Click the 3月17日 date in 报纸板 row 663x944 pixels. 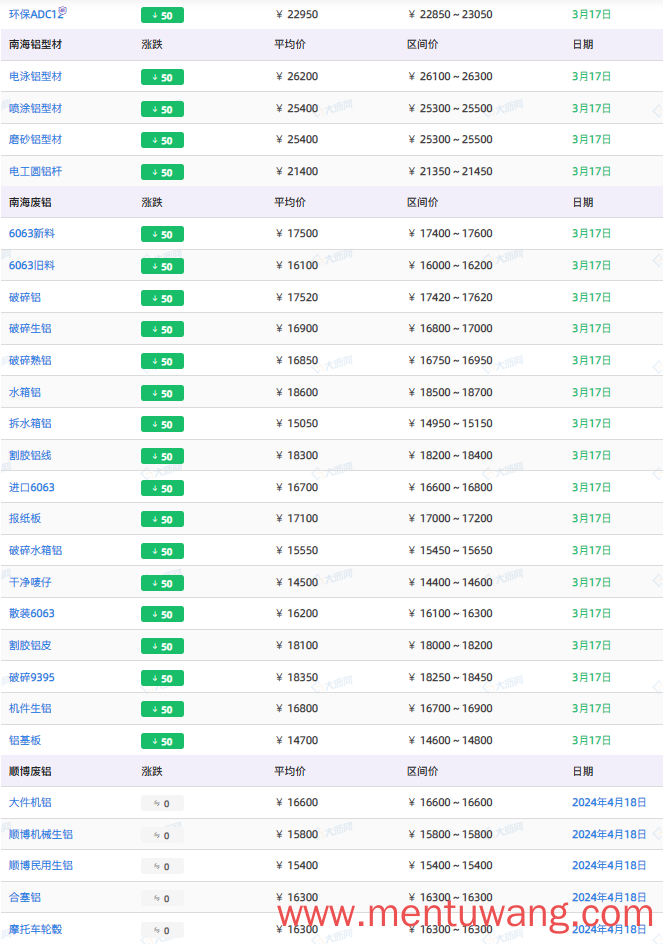pyautogui.click(x=591, y=519)
